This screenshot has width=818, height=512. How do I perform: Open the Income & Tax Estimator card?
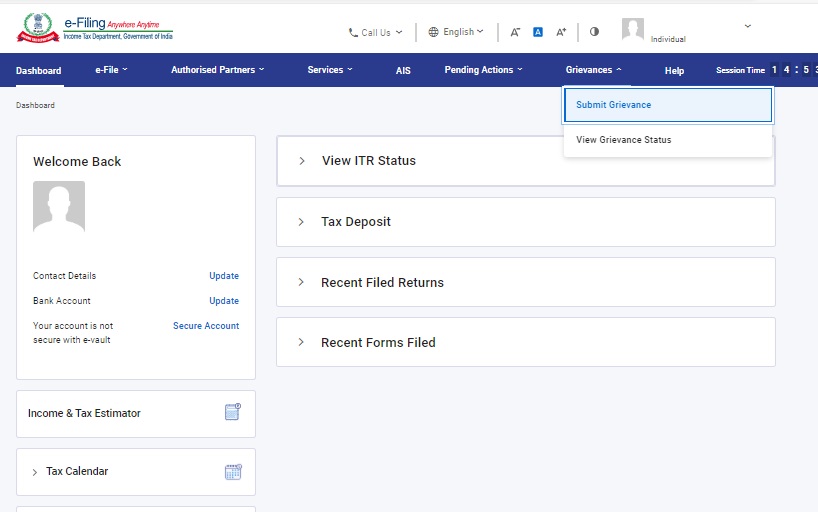136,413
